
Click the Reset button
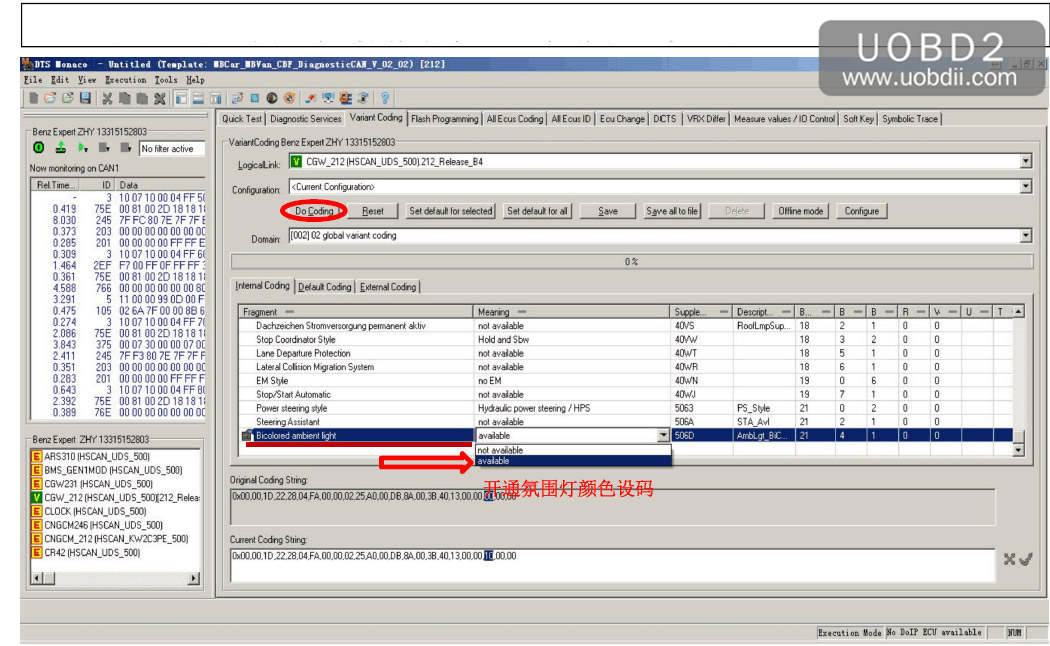pyautogui.click(x=372, y=211)
